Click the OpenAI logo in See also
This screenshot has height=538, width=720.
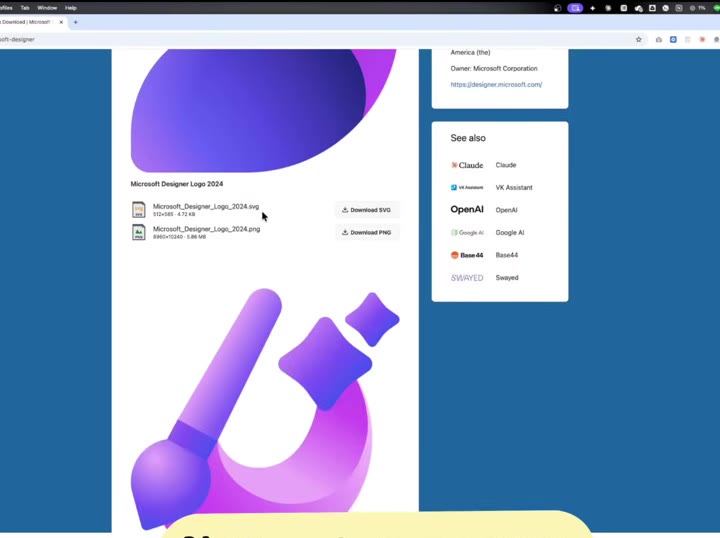click(x=467, y=210)
